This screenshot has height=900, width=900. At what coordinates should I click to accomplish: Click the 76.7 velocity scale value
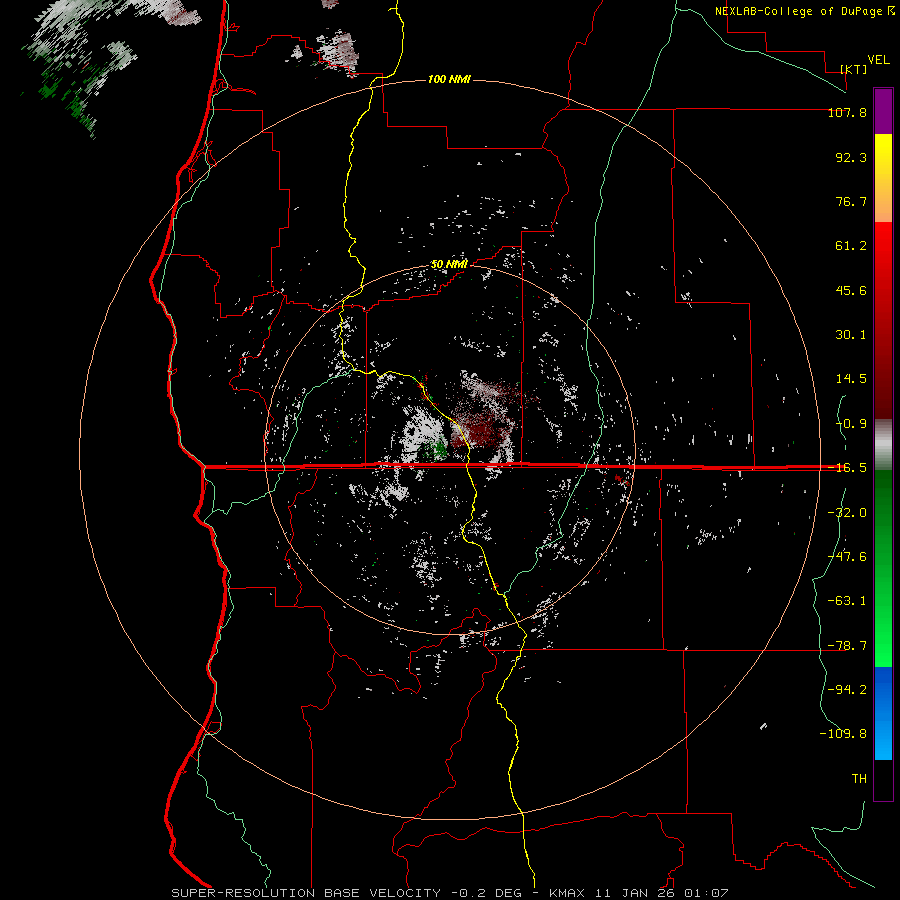pos(851,201)
